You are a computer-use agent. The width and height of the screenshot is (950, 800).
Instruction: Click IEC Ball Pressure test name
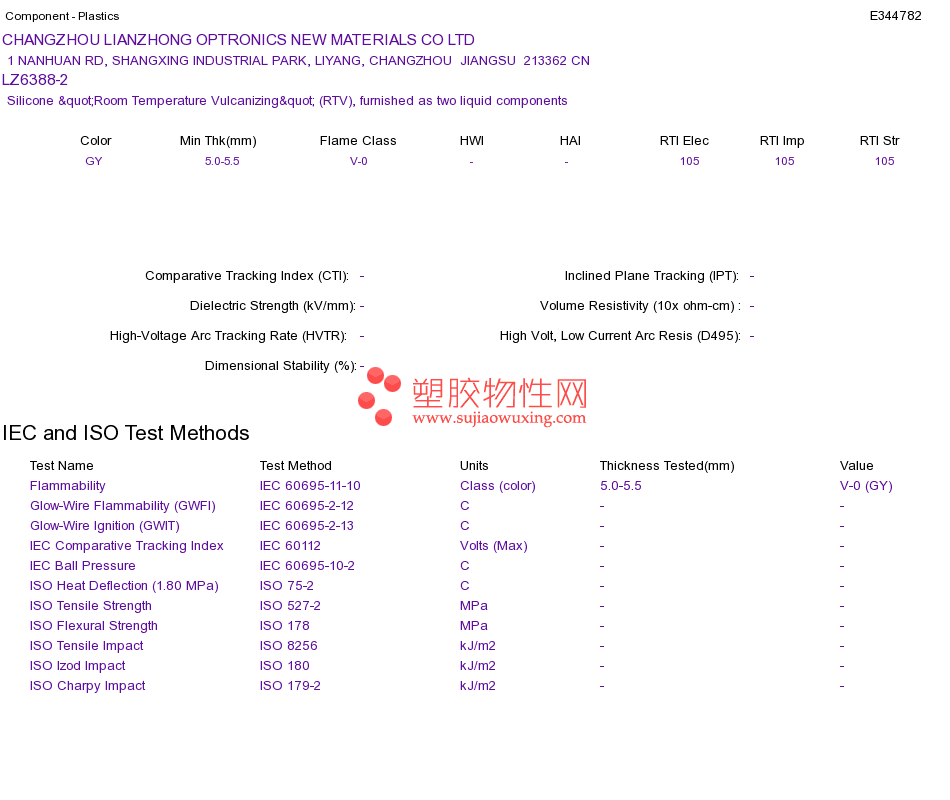[82, 565]
